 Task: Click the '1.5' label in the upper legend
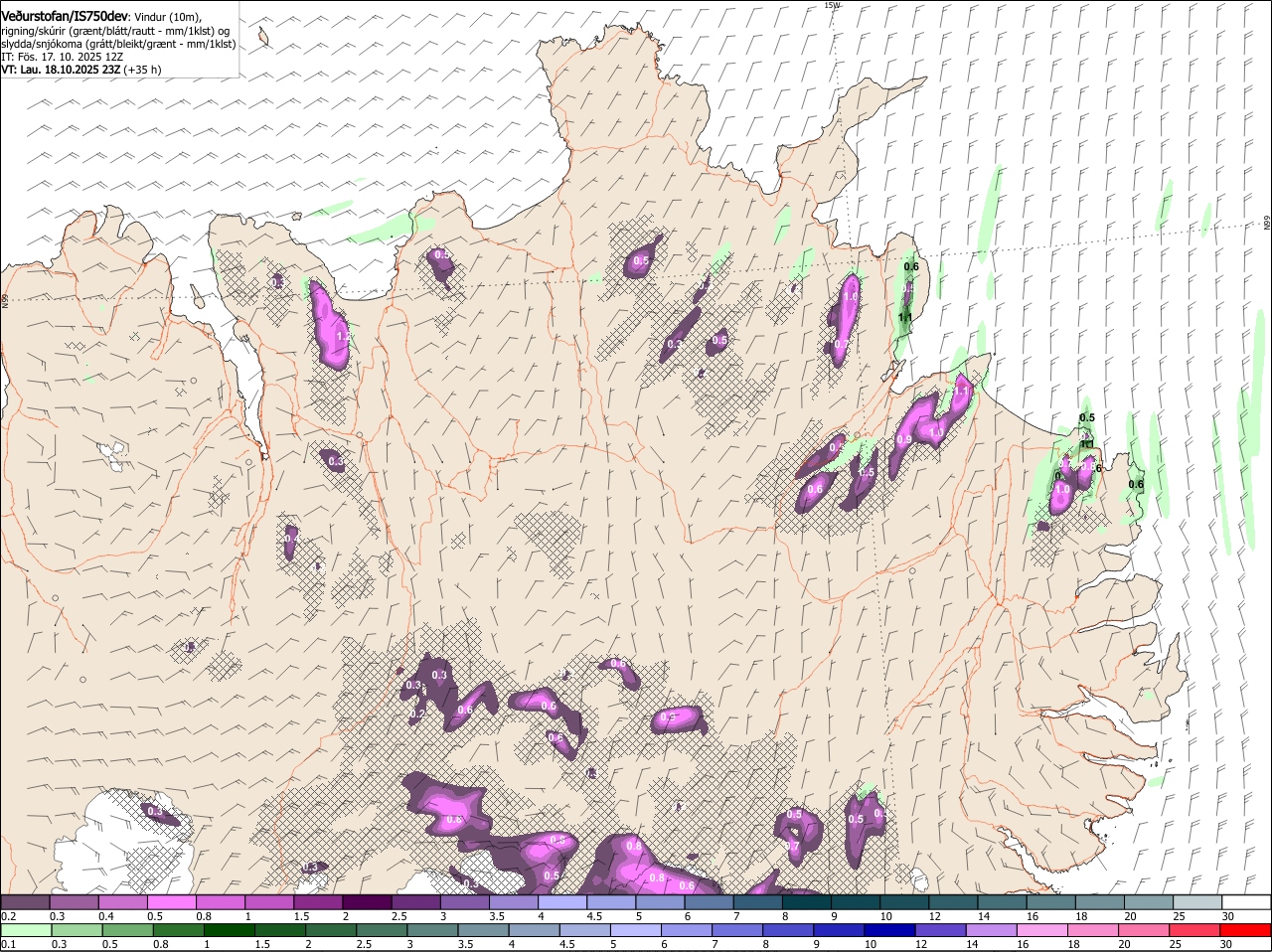[x=302, y=916]
